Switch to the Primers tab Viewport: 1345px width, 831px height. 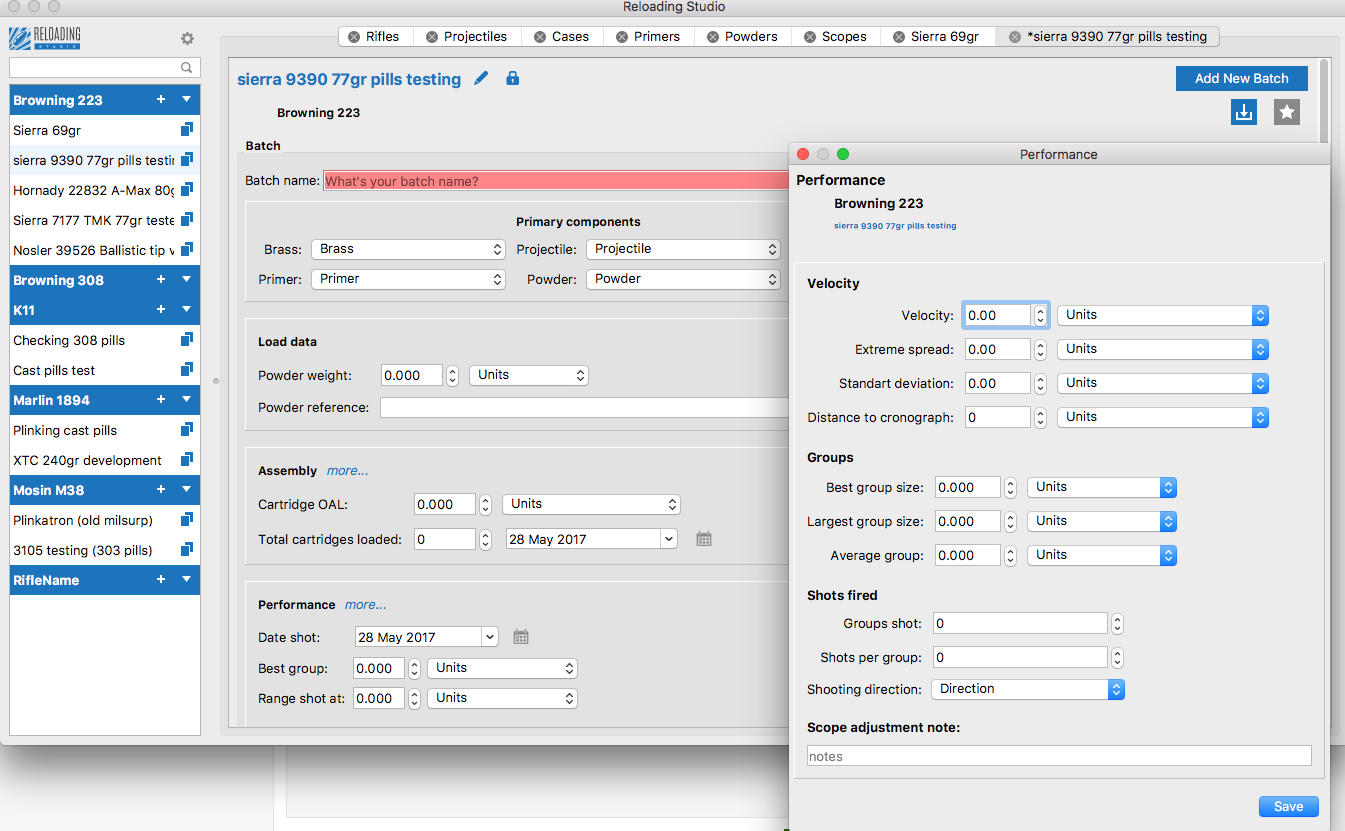coord(647,36)
